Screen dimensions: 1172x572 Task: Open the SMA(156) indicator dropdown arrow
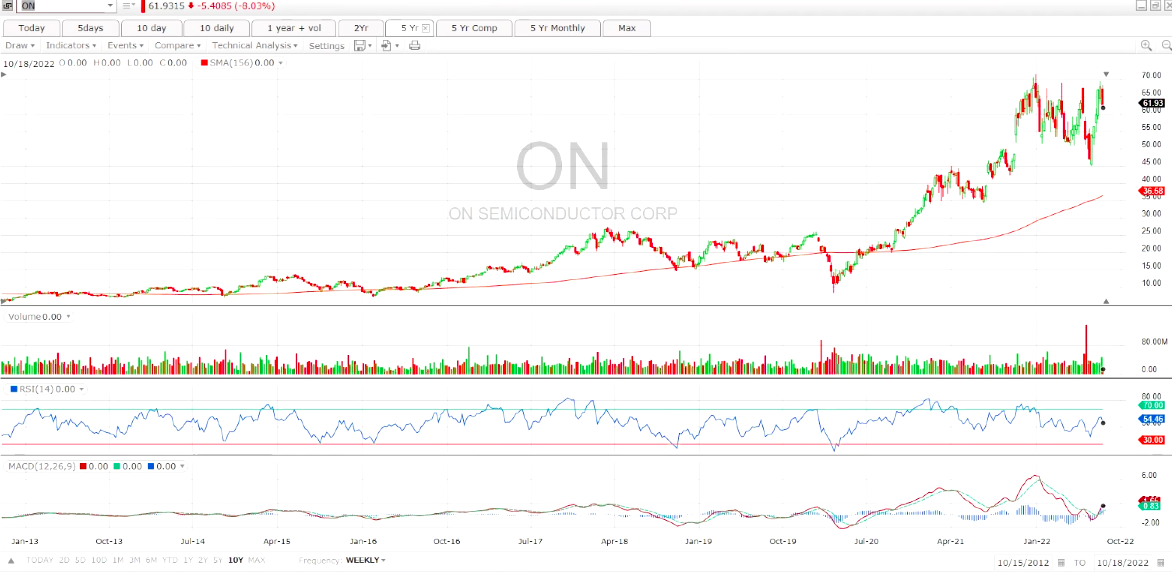(280, 64)
